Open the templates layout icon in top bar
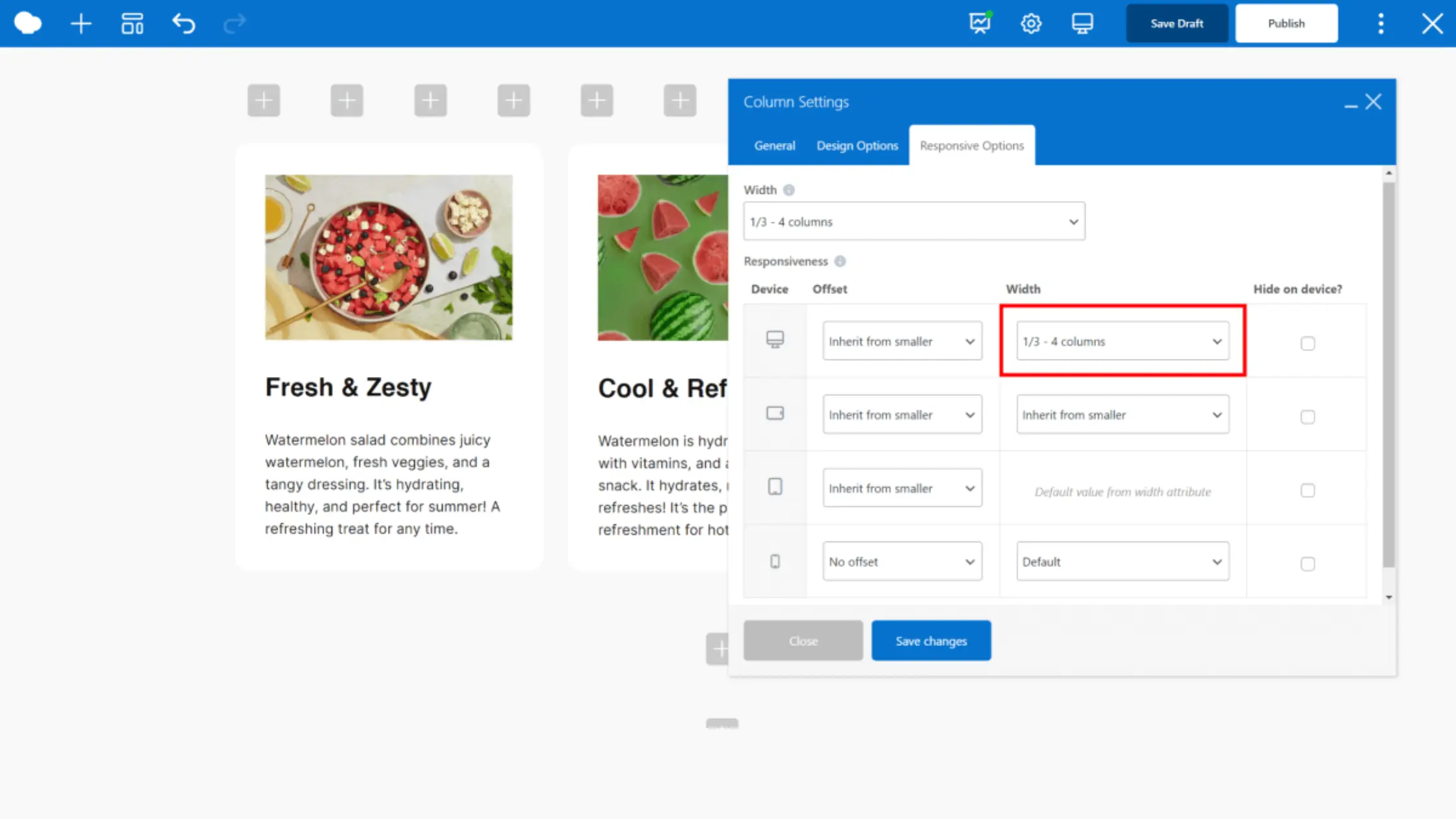The height and width of the screenshot is (819, 1456). pyautogui.click(x=132, y=23)
